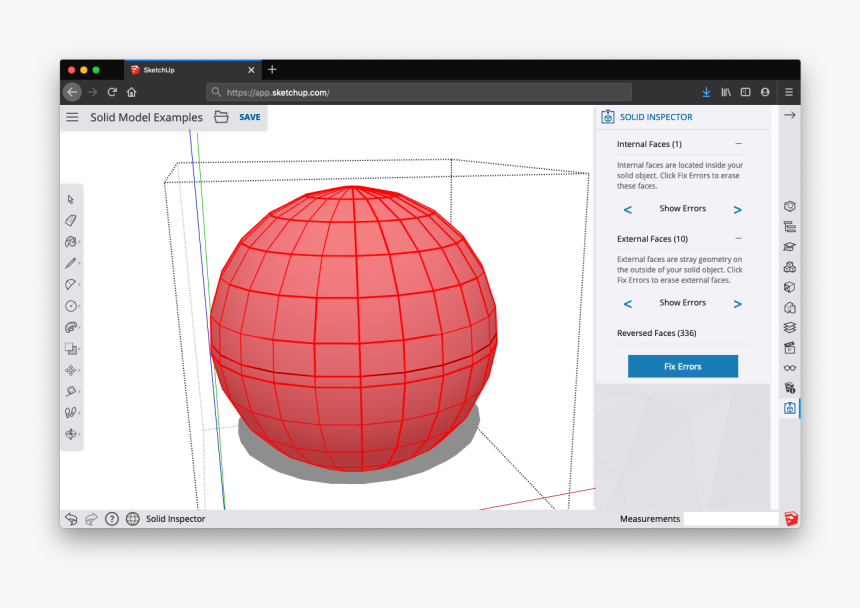Choose the Circle shape tool

(71, 305)
